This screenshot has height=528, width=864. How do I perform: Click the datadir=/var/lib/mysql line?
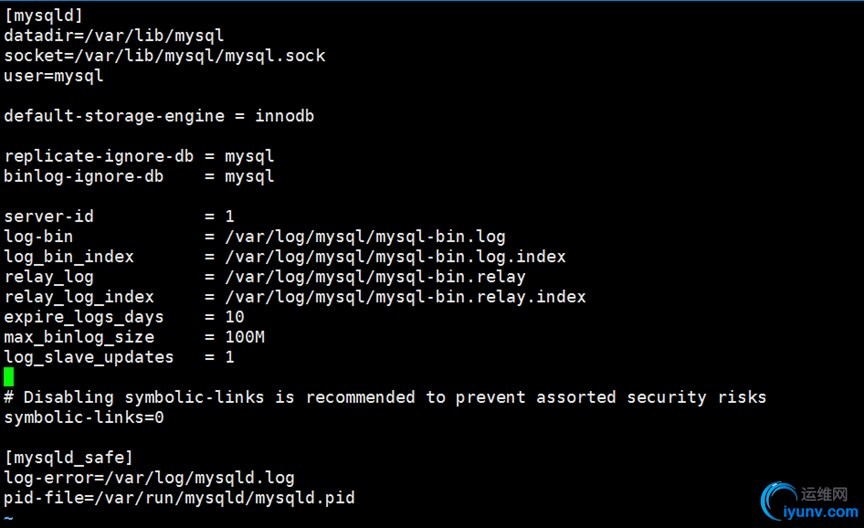pyautogui.click(x=114, y=35)
